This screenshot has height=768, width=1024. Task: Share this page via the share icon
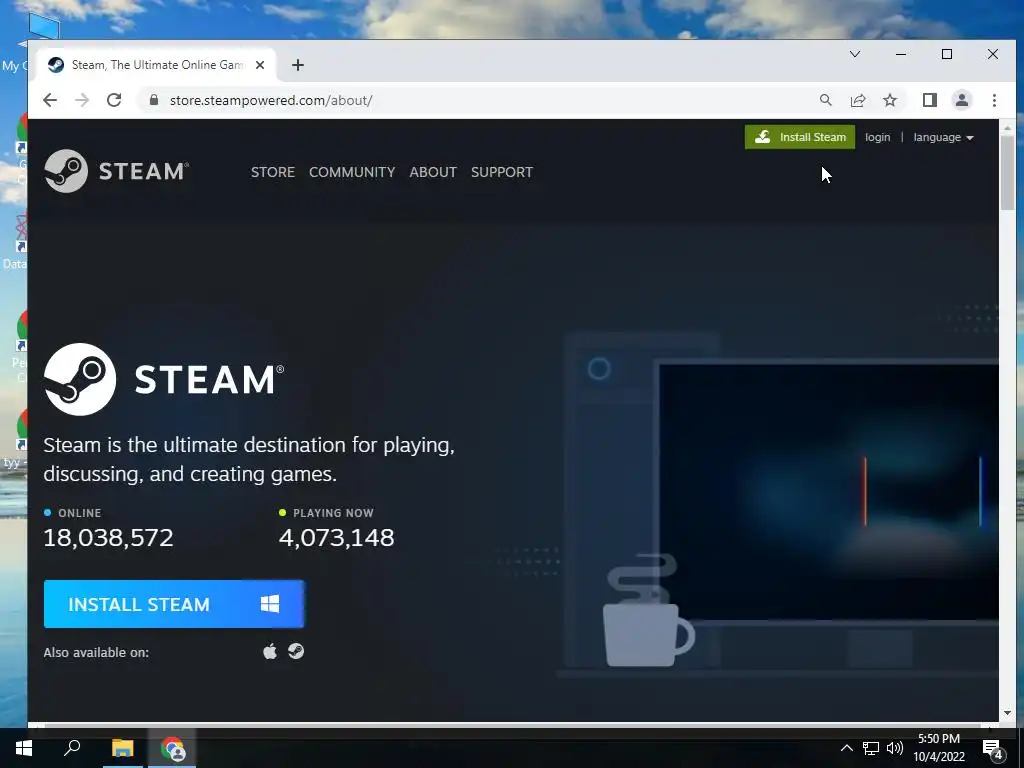click(858, 100)
